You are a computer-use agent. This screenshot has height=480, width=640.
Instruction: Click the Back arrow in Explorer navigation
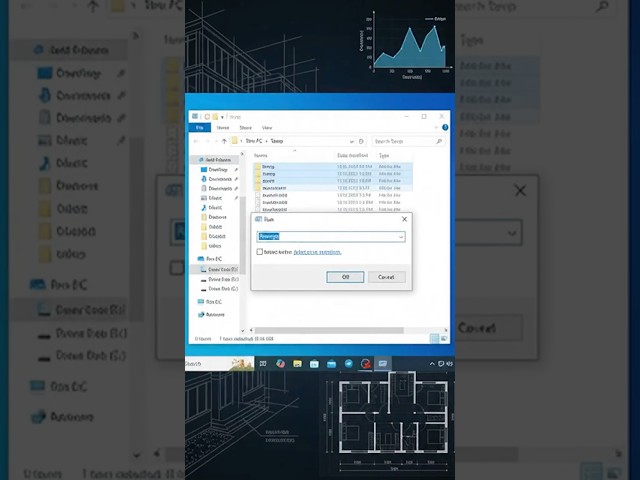coord(196,141)
